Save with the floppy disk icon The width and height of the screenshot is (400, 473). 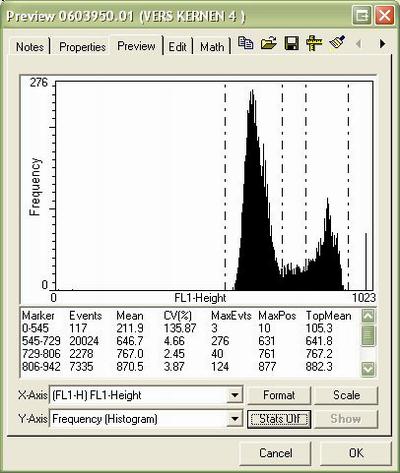coord(292,44)
